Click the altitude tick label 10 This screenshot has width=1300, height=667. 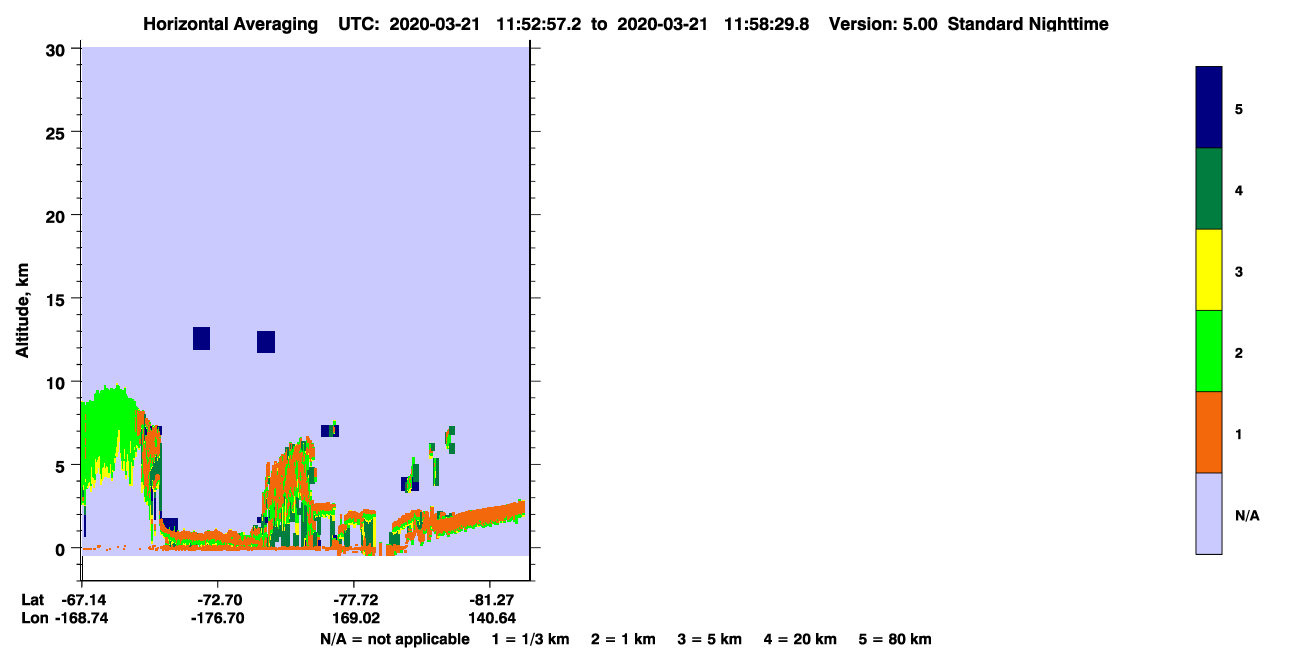(x=58, y=382)
